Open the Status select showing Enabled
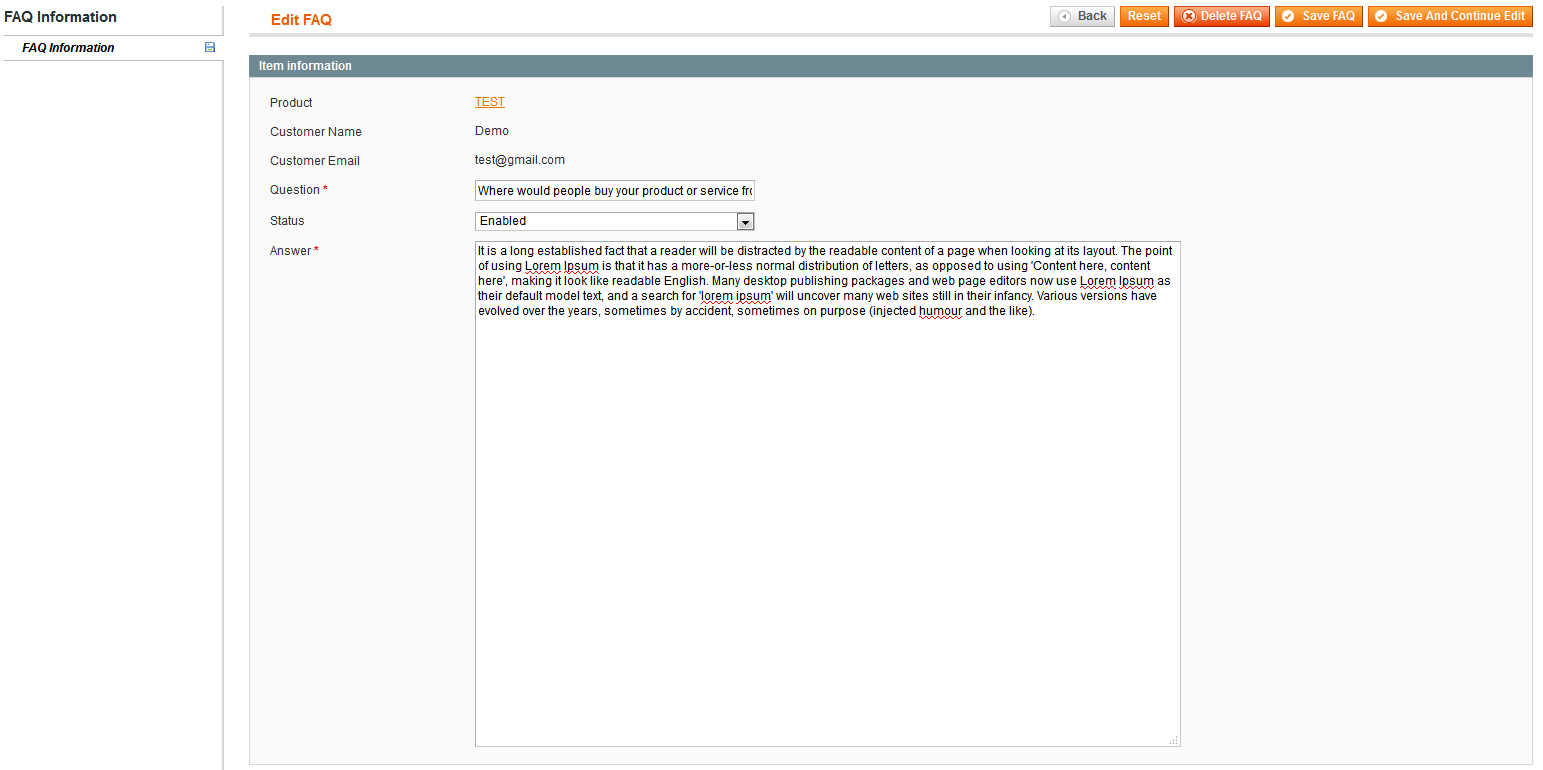This screenshot has height=770, width=1543. point(606,221)
